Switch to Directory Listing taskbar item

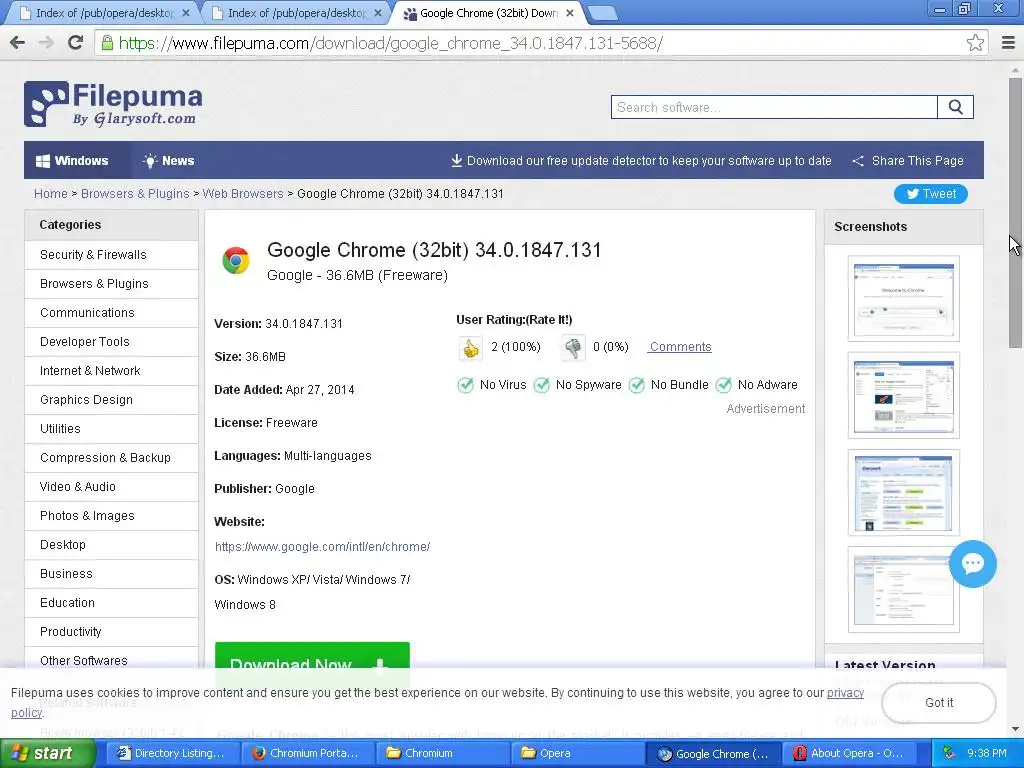[x=171, y=753]
